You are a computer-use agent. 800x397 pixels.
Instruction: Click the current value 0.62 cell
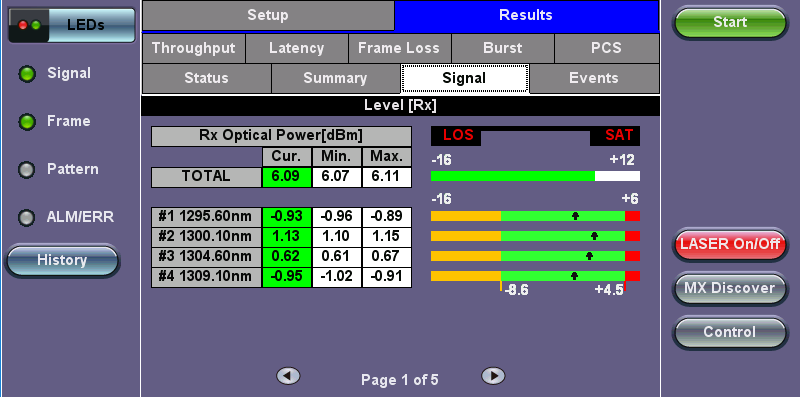coord(287,257)
